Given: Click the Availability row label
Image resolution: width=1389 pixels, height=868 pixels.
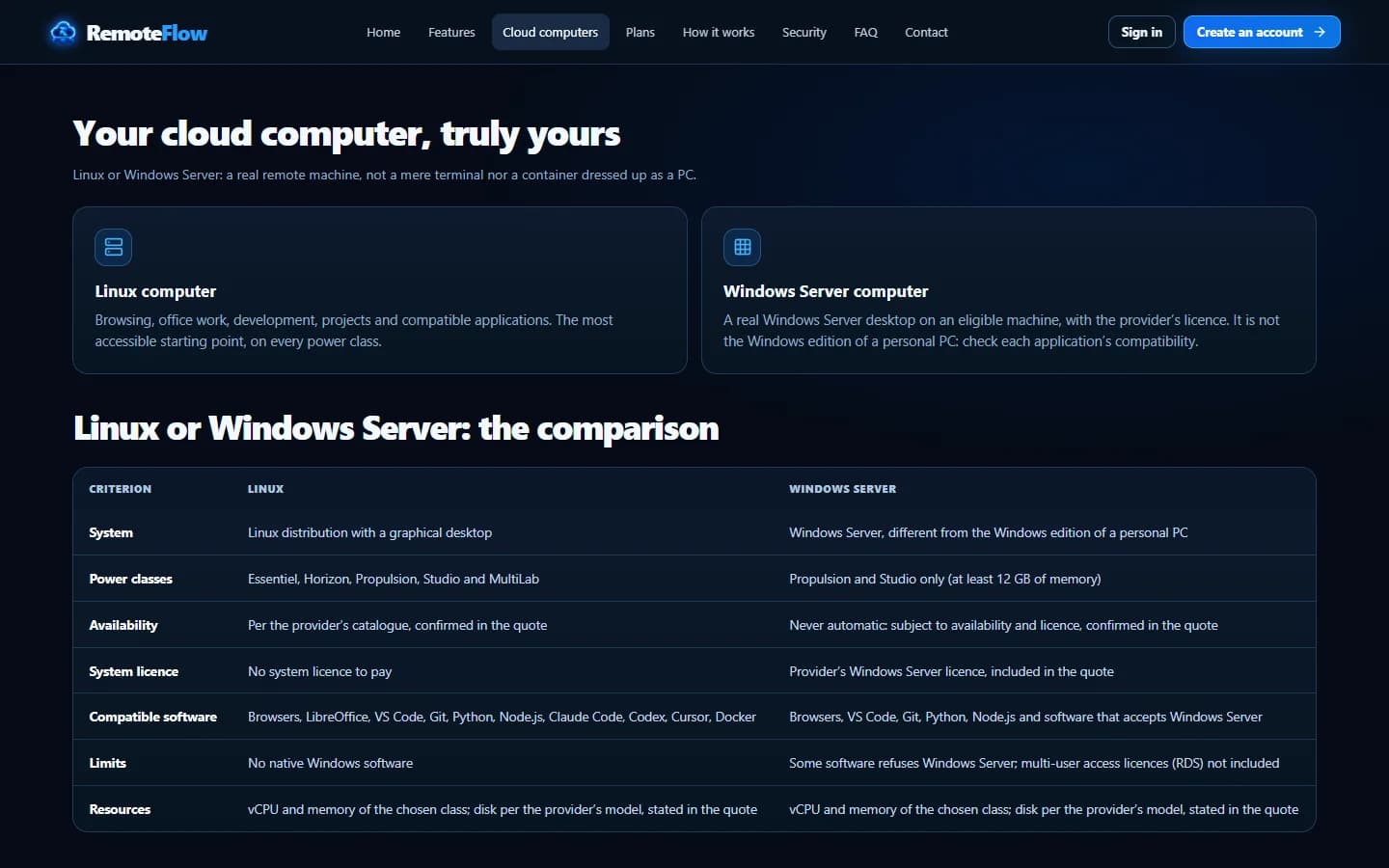Looking at the screenshot, I should pyautogui.click(x=123, y=625).
